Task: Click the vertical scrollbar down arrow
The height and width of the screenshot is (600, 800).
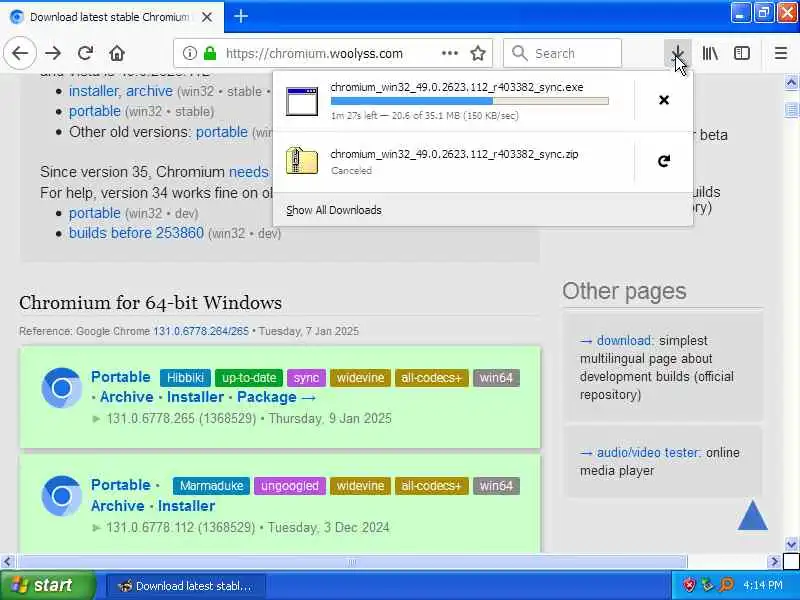Action: [791, 544]
